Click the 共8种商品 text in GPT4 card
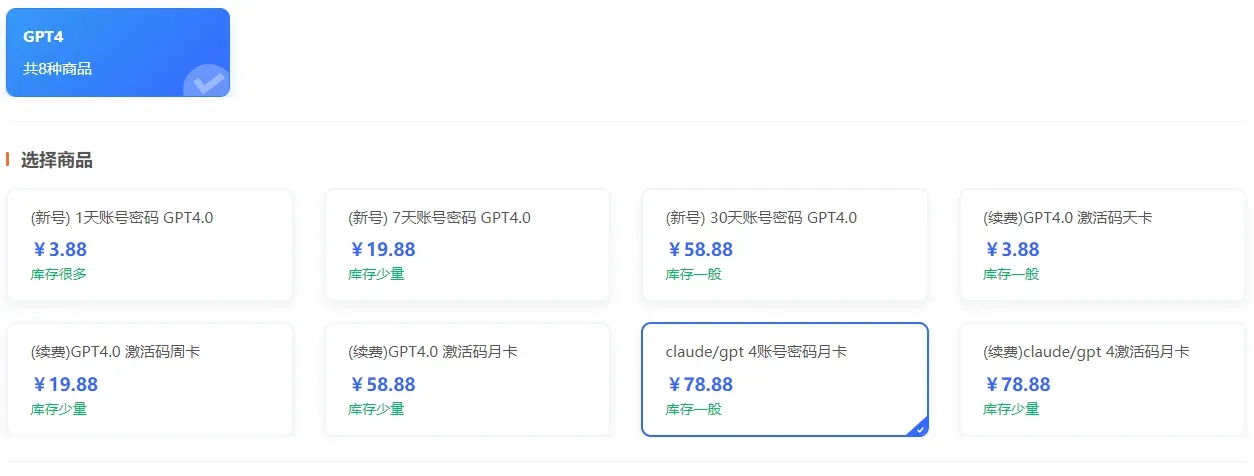 coord(58,69)
